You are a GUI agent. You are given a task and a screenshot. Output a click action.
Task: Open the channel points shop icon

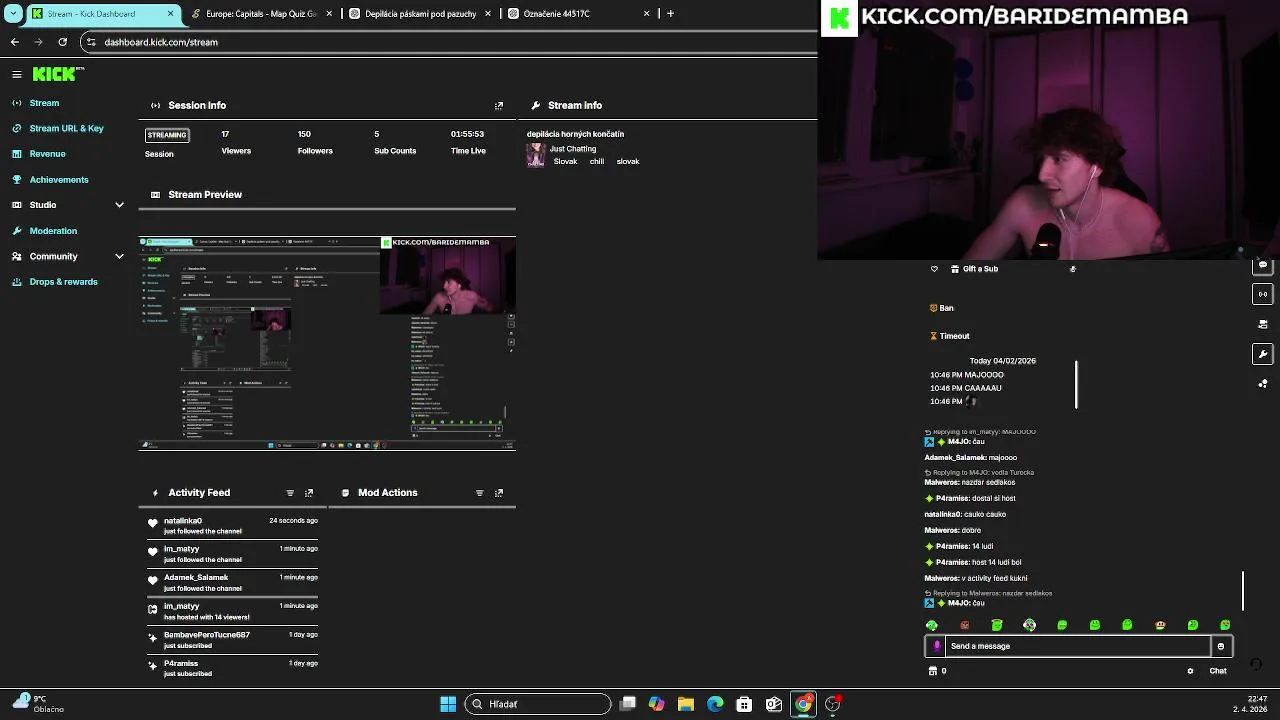[933, 672]
